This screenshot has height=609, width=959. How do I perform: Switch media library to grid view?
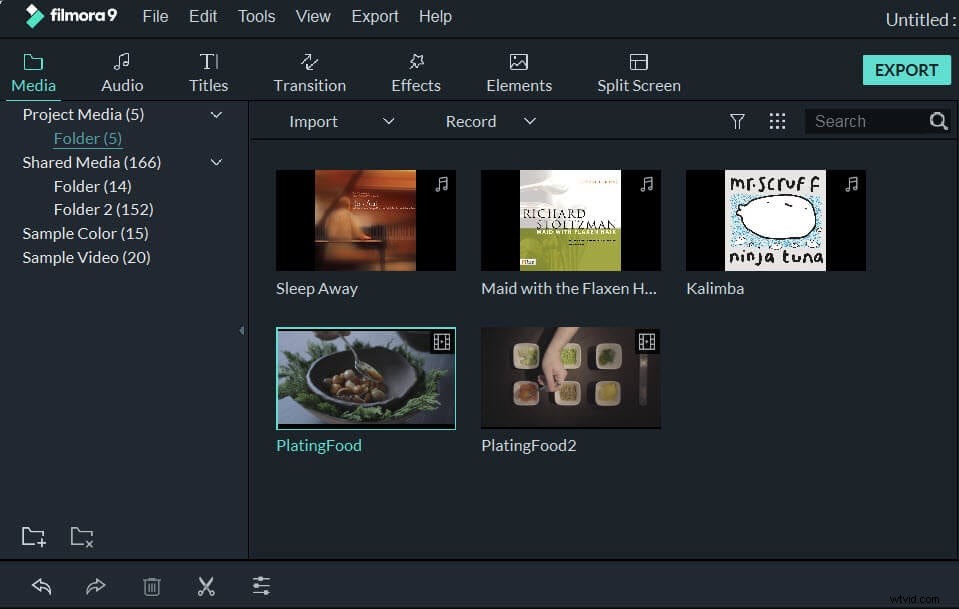click(x=778, y=121)
